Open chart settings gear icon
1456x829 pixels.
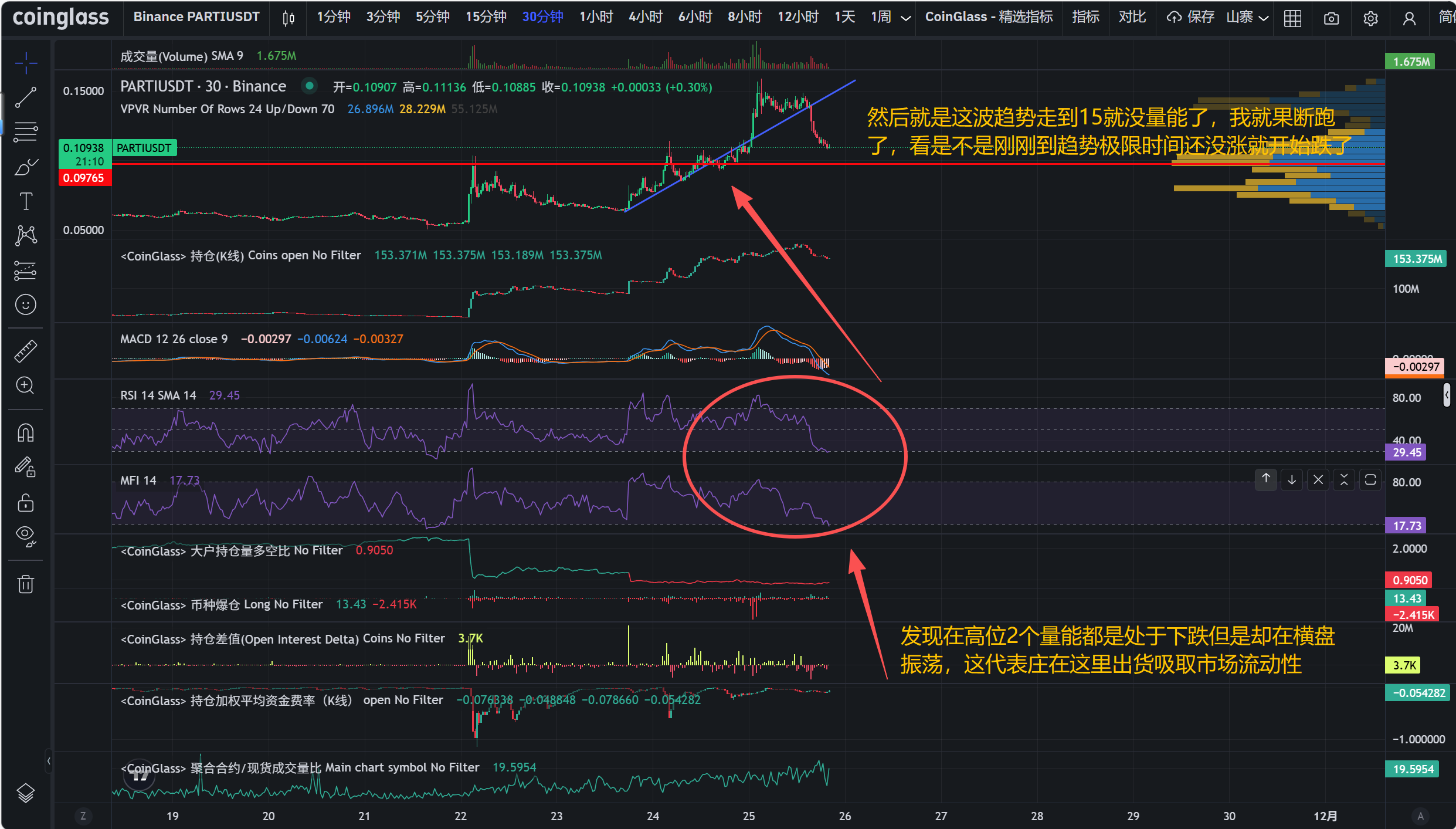click(x=1370, y=18)
